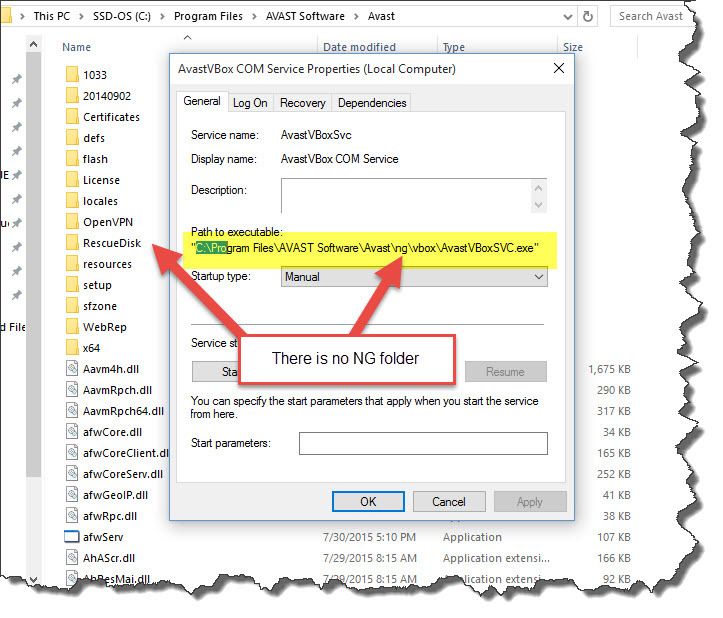723x618 pixels.
Task: Switch to the Log On tab
Action: 250,103
